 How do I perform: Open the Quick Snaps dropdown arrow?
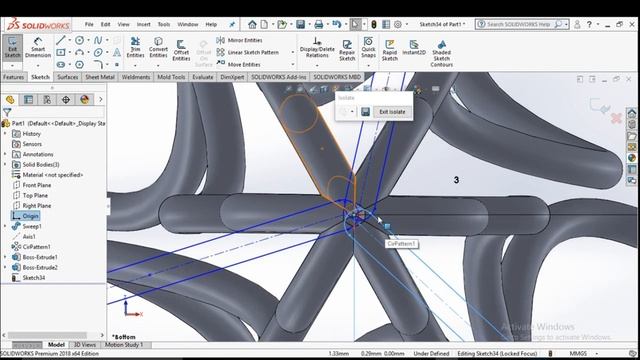368,65
